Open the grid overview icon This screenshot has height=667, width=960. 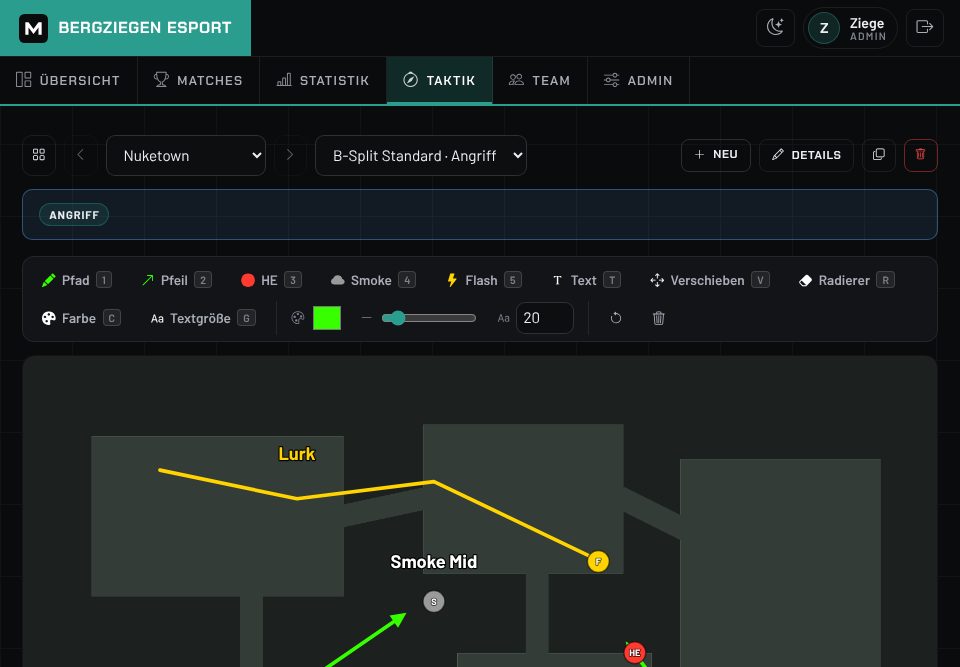(39, 155)
